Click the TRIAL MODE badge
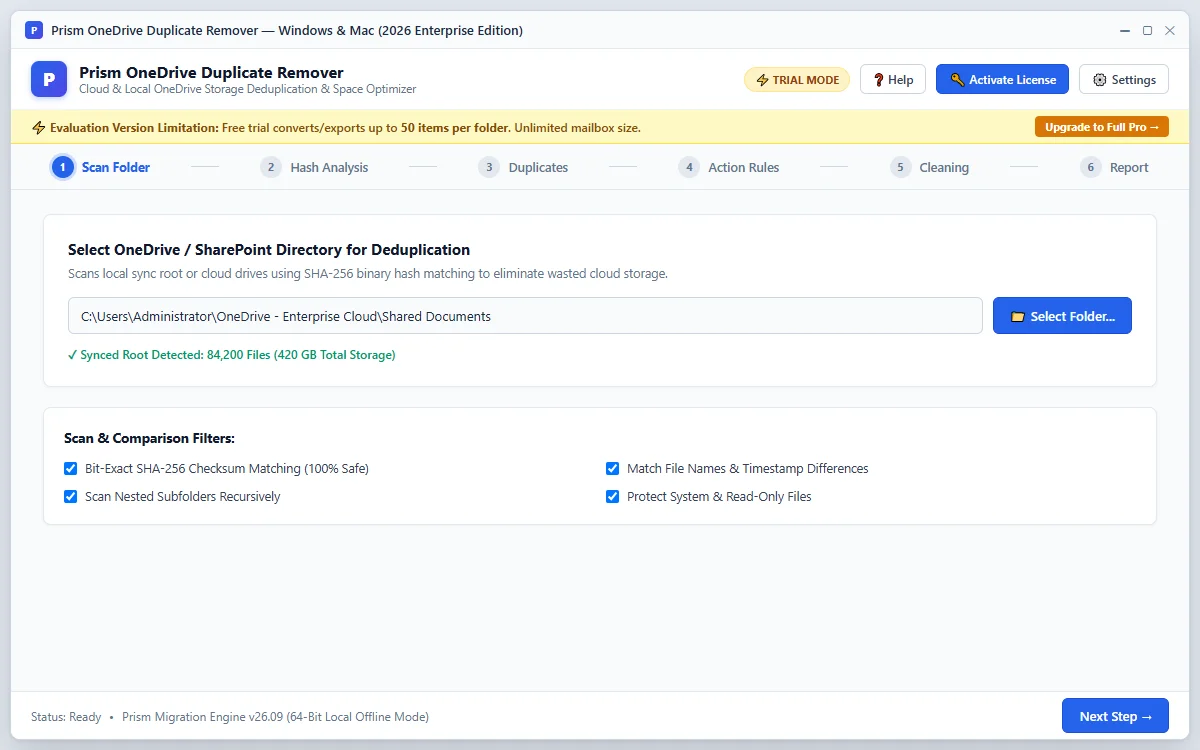The image size is (1200, 750). coord(797,80)
